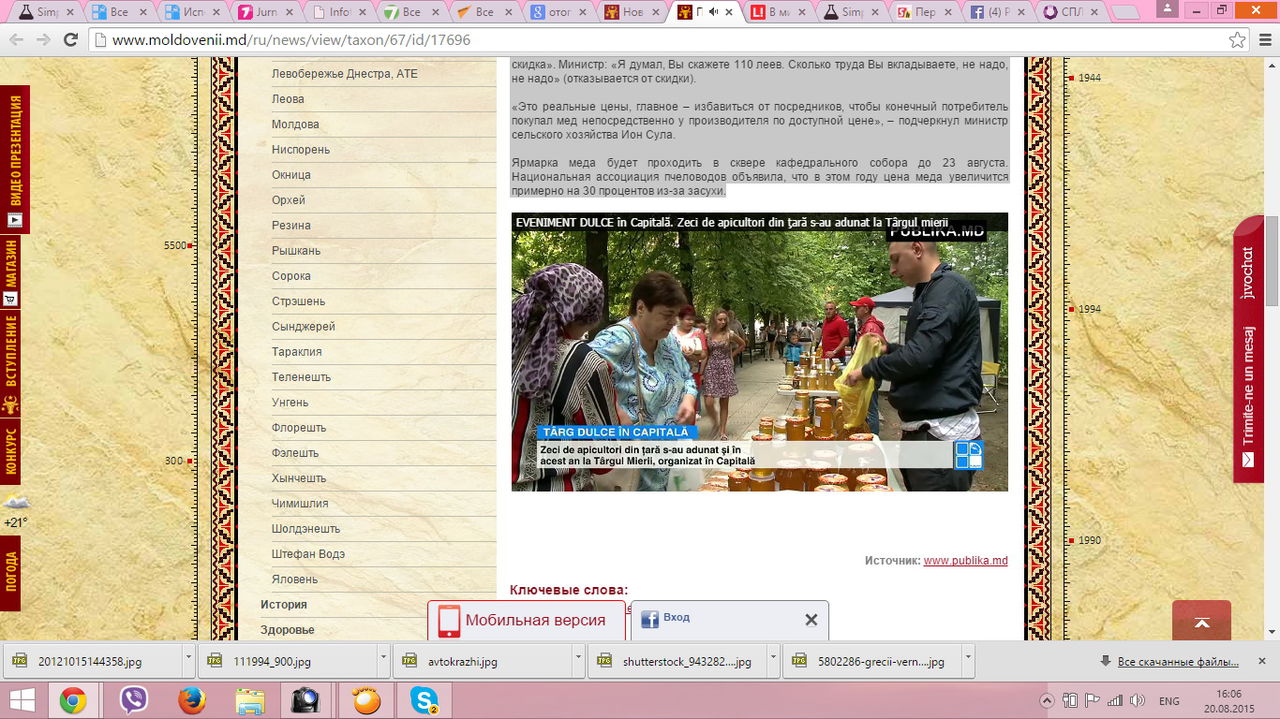Image resolution: width=1280 pixels, height=719 pixels.
Task: Open avtokrazhi.jpg download
Action: pyautogui.click(x=483, y=661)
